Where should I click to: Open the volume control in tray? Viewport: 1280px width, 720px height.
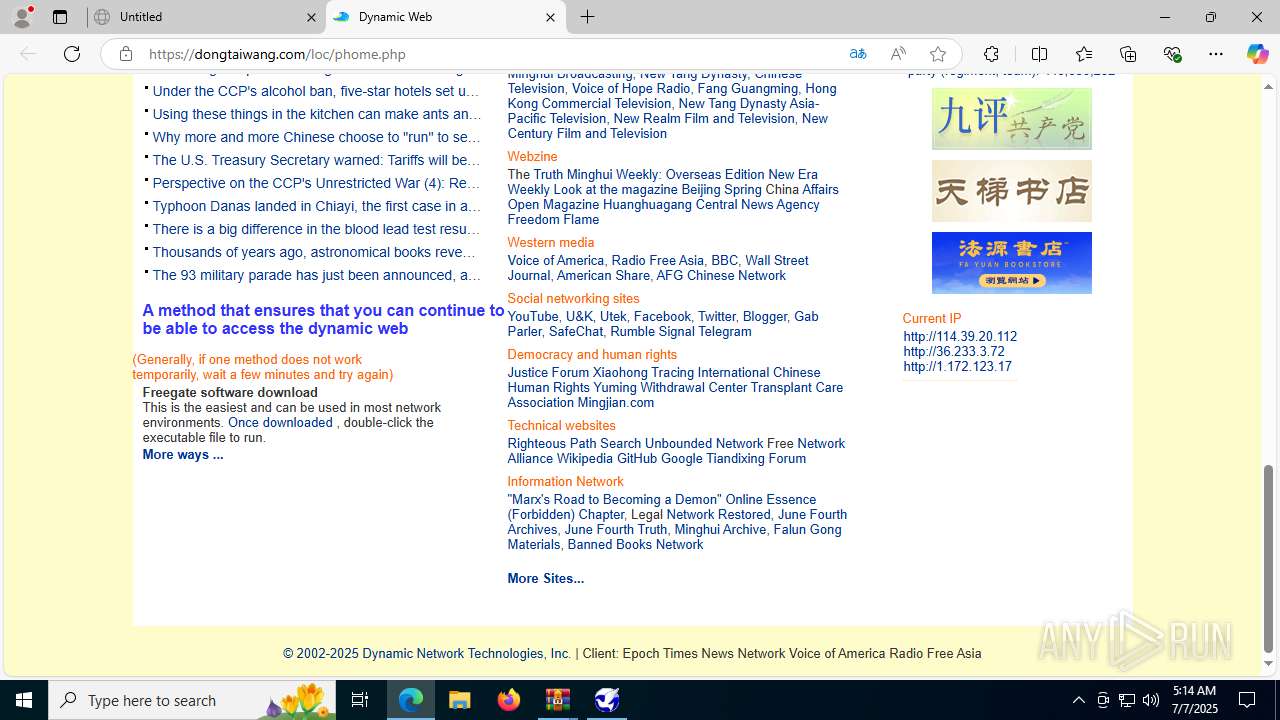pyautogui.click(x=1151, y=700)
